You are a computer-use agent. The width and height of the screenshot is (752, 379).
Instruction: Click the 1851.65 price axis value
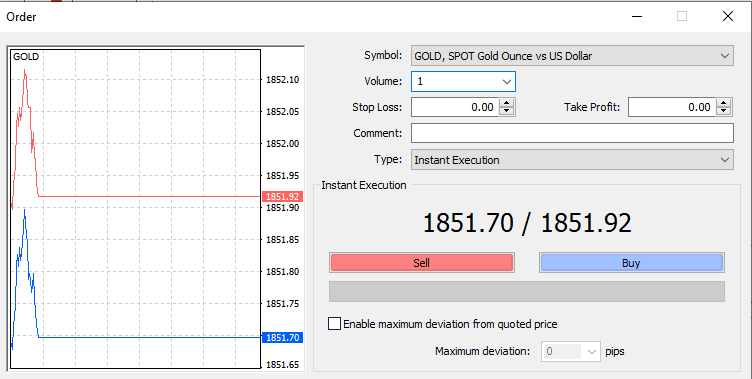[x=282, y=365]
